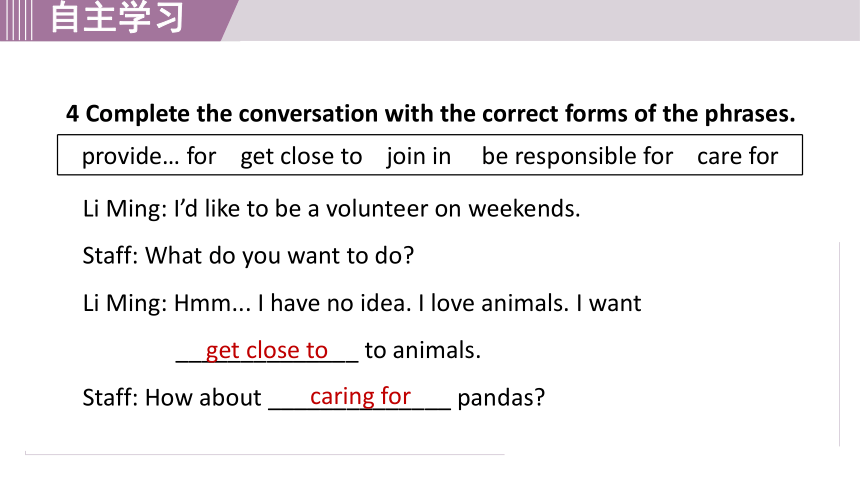Image resolution: width=860 pixels, height=484 pixels.
Task: Select the phrase 'provide... for' in box
Action: point(149,156)
